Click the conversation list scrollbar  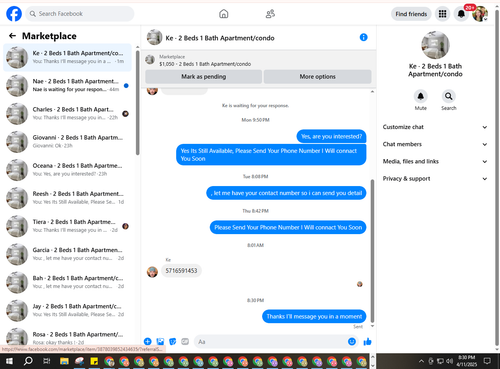pyautogui.click(x=137, y=103)
